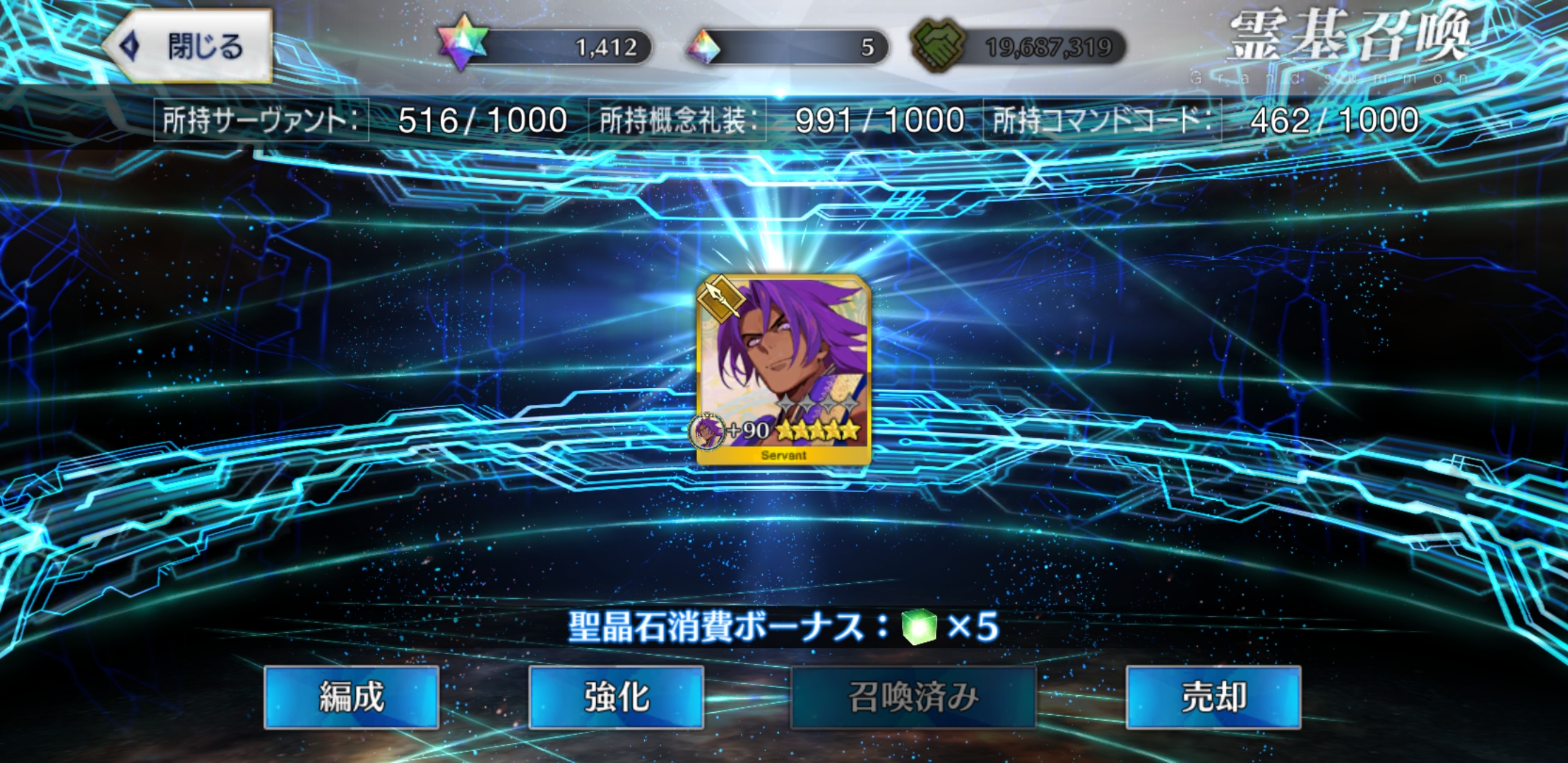Click the 所持サーヴァント 516/1000 count
The height and width of the screenshot is (763, 1568).
(x=482, y=120)
